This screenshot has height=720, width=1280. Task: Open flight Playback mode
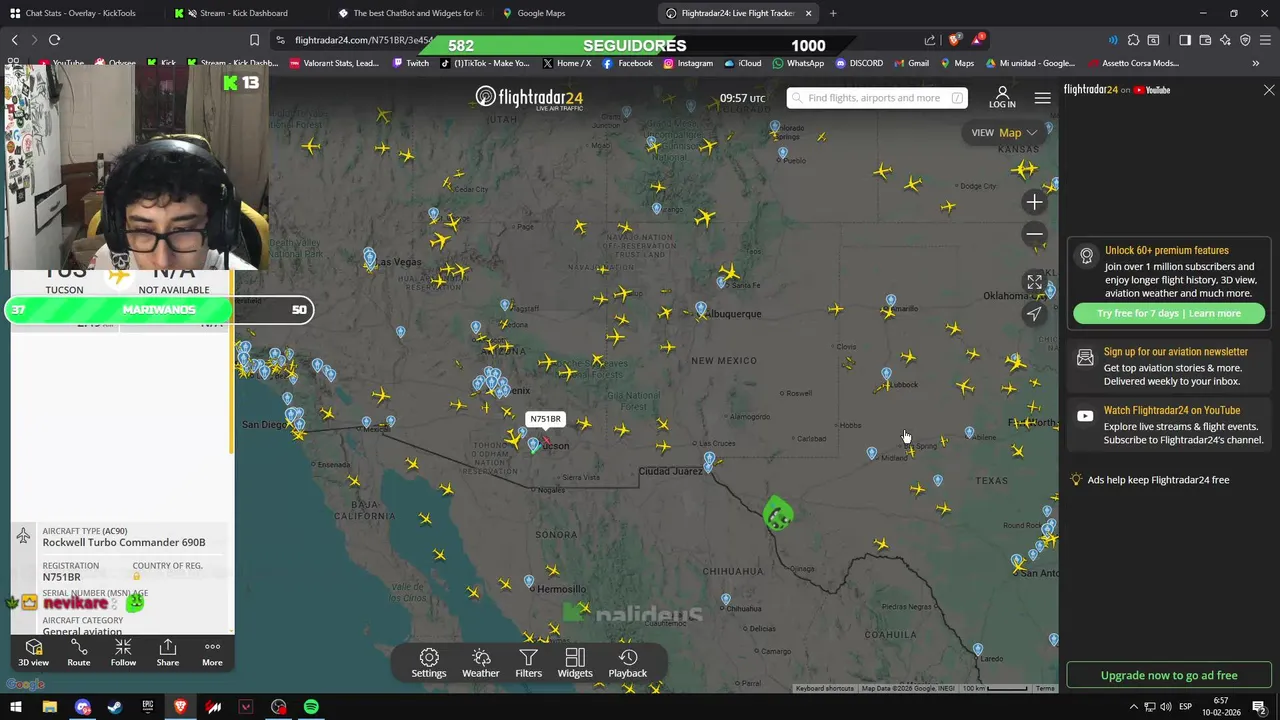[628, 663]
